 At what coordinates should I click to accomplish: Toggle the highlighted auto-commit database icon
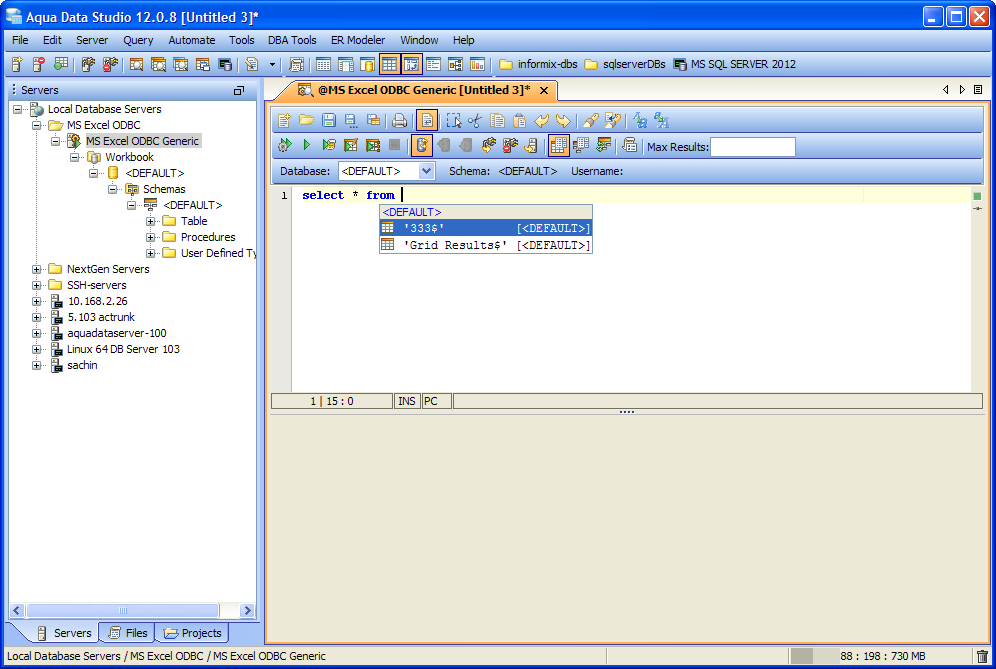421,145
